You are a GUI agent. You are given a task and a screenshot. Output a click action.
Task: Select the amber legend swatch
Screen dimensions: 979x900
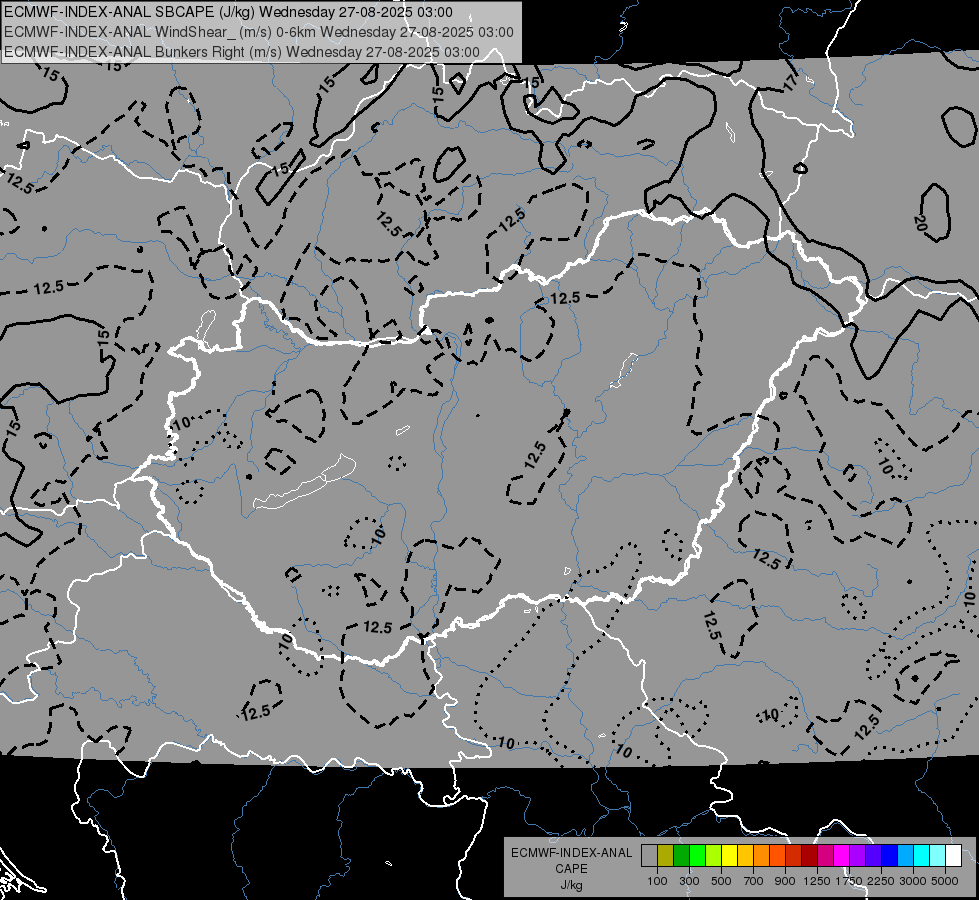tap(745, 856)
